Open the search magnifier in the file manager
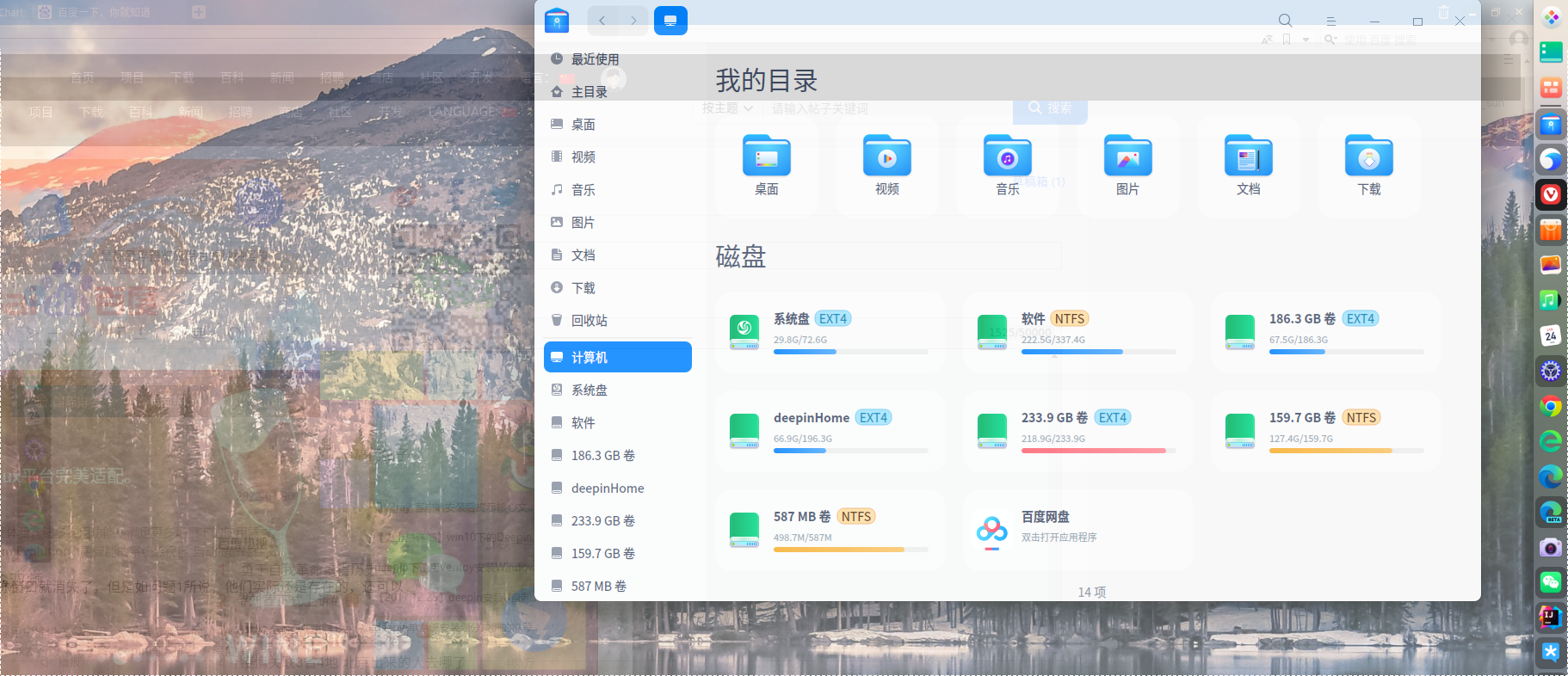 point(1285,21)
